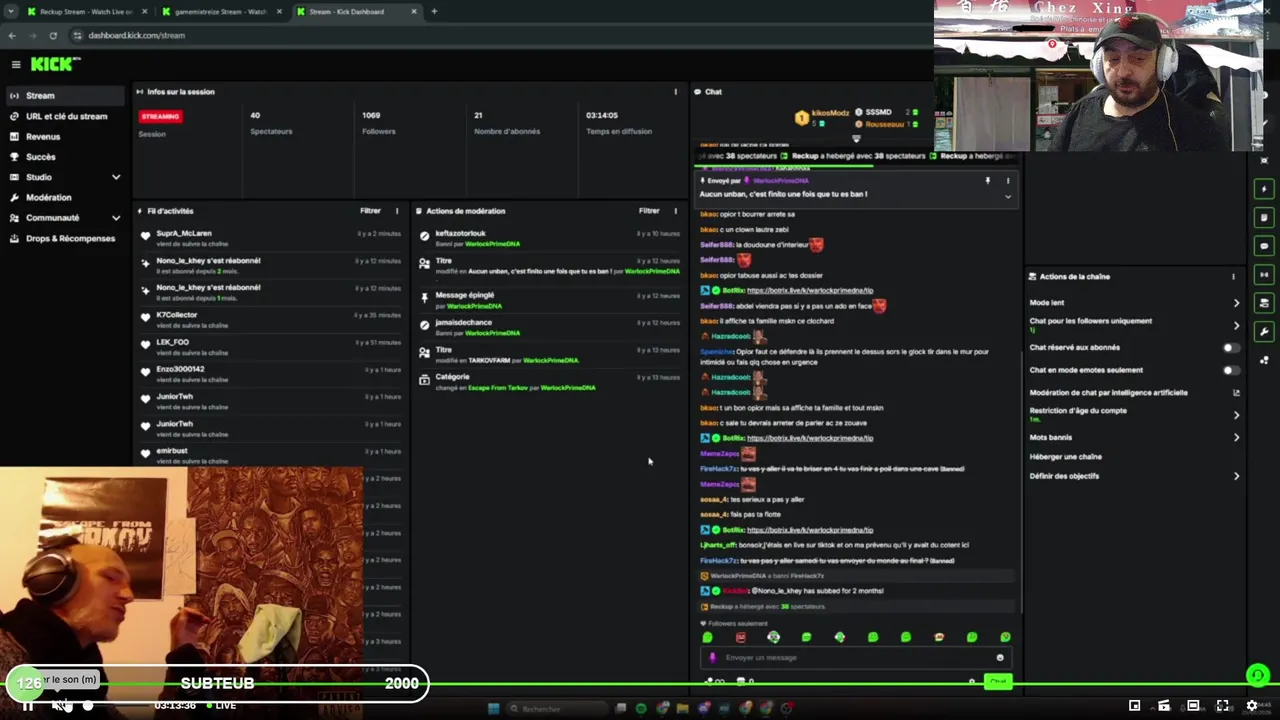Select Stream in the sidebar
The height and width of the screenshot is (720, 1280).
66,96
